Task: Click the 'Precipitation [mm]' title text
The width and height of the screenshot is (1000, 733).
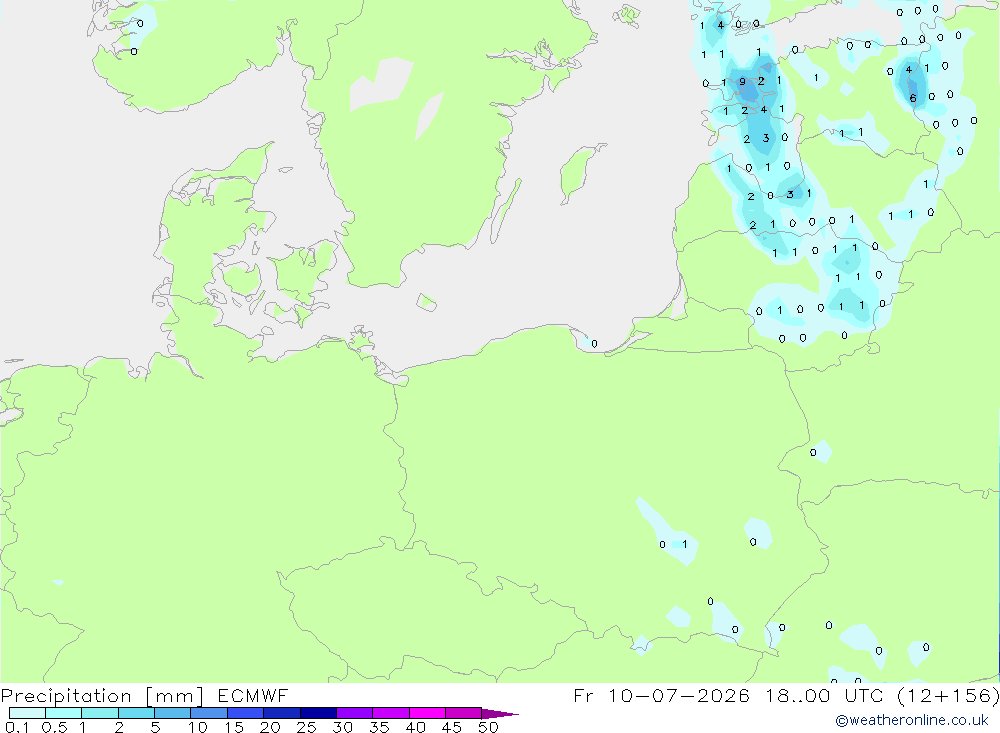Action: [102, 696]
